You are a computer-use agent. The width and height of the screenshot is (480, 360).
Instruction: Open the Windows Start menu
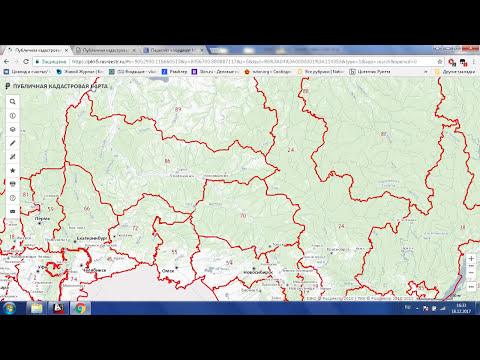[9, 308]
